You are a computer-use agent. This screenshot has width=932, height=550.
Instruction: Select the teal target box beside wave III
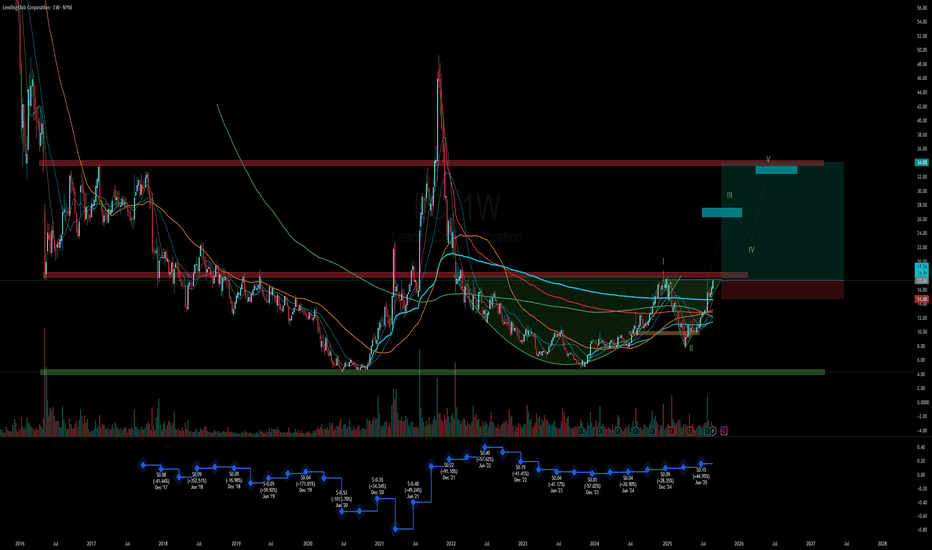tap(722, 212)
